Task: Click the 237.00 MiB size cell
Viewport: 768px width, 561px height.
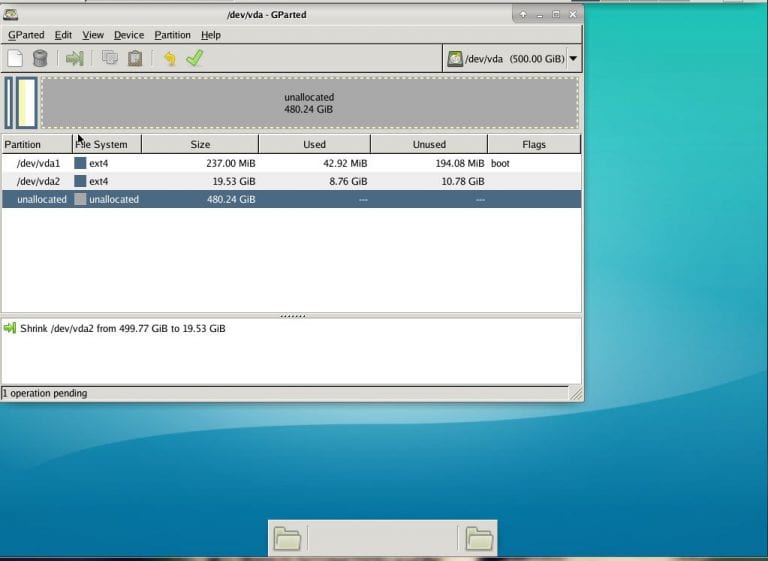Action: 231,163
